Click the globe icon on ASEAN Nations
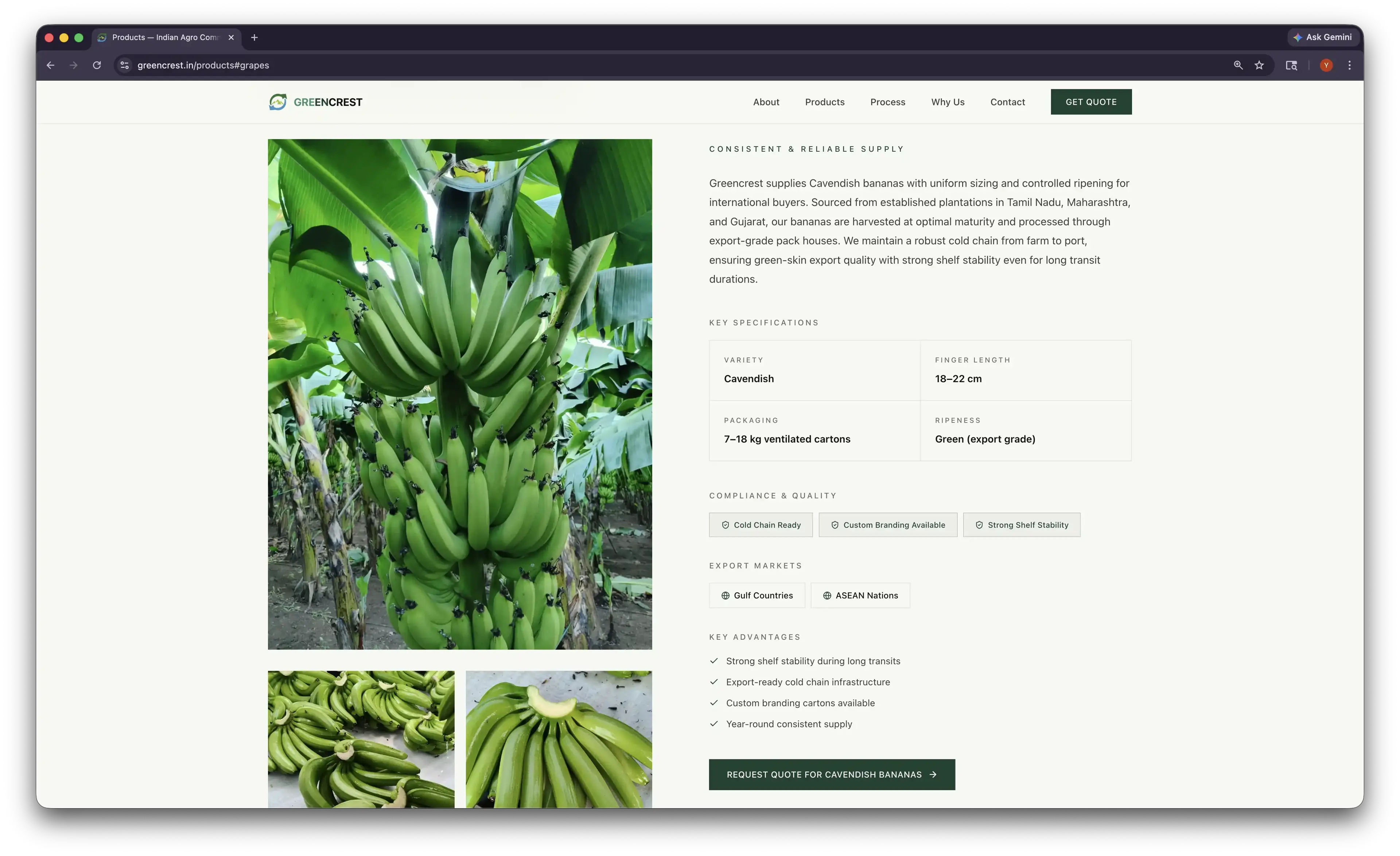The width and height of the screenshot is (1400, 856). coord(827,595)
